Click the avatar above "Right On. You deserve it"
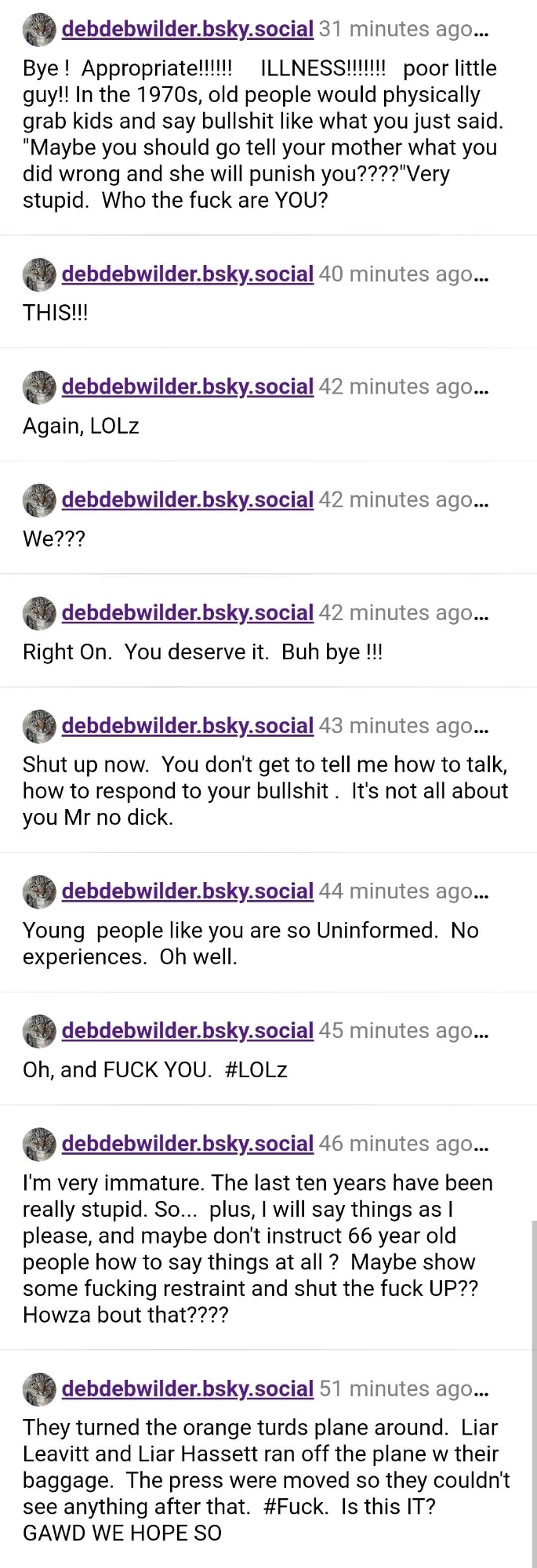Screen dimensions: 537x1568 point(39,613)
